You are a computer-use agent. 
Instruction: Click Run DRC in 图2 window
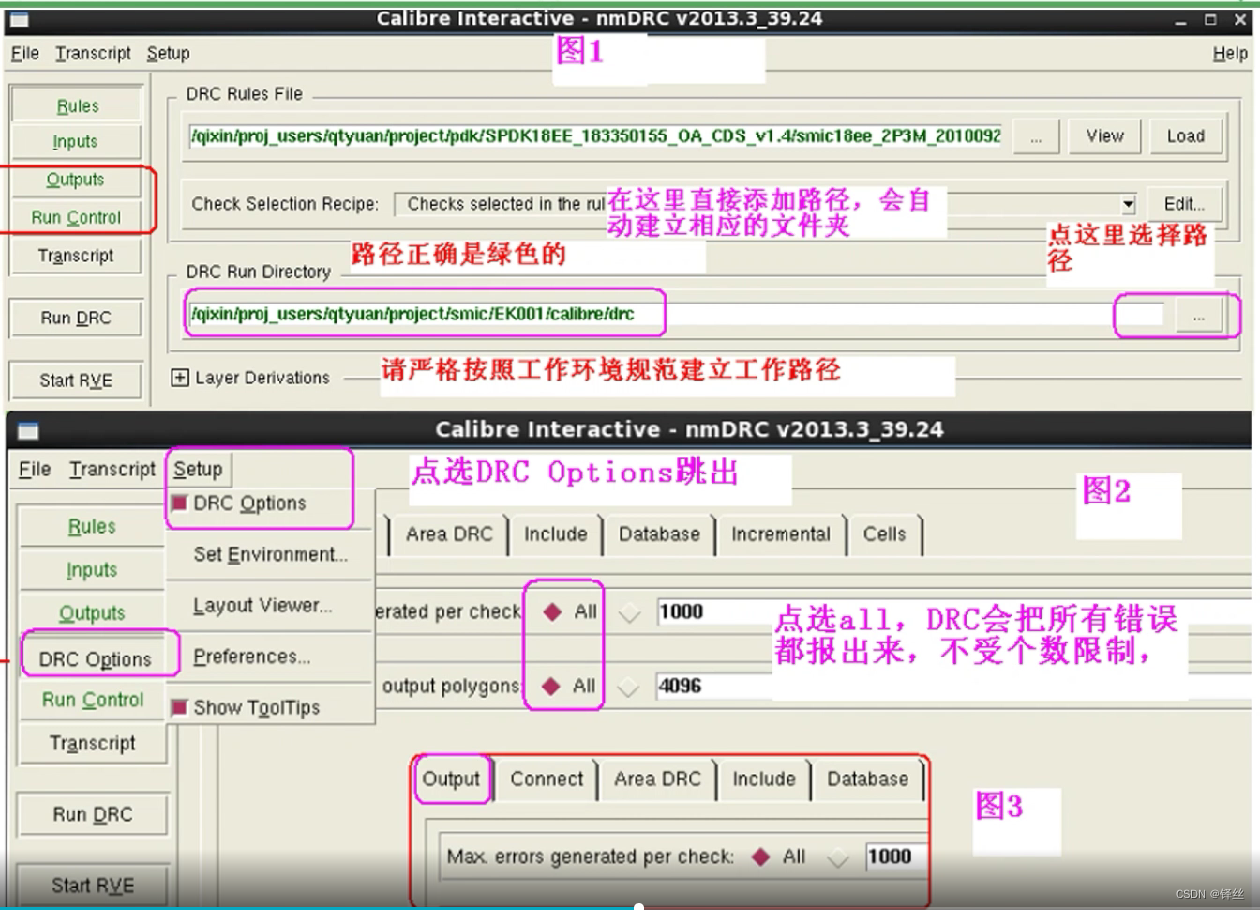tap(92, 815)
